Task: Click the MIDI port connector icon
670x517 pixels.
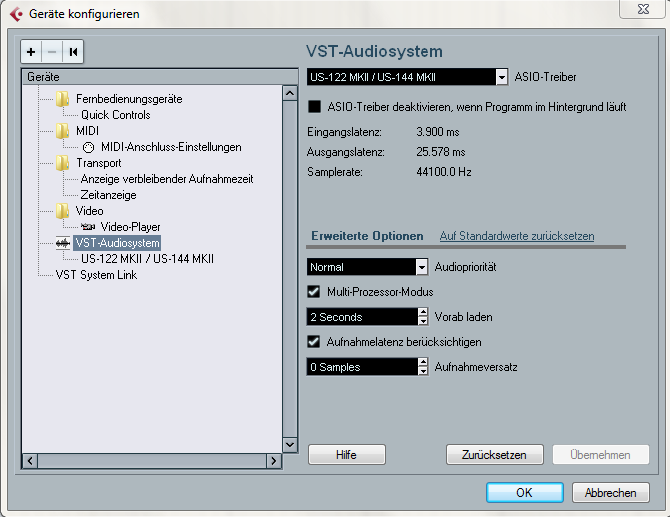Action: point(88,147)
